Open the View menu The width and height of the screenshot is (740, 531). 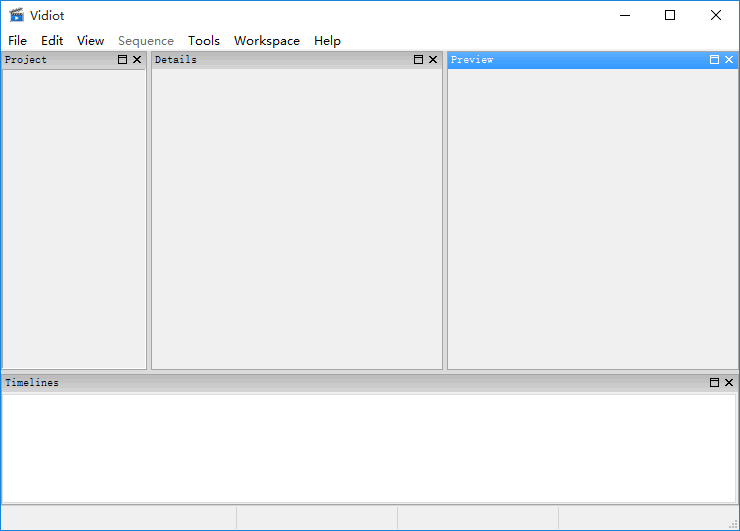coord(90,41)
